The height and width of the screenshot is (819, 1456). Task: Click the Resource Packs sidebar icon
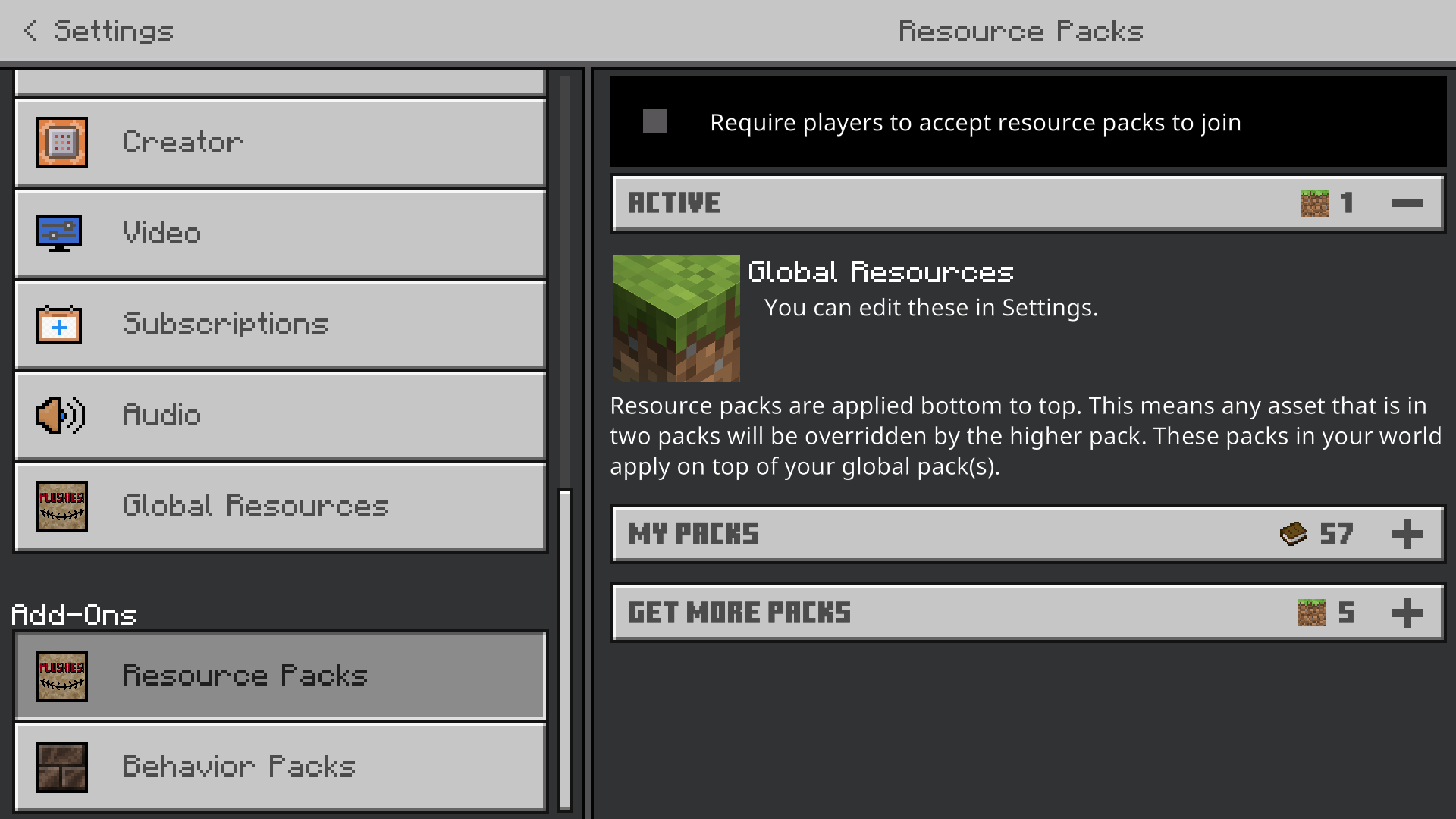click(x=62, y=676)
